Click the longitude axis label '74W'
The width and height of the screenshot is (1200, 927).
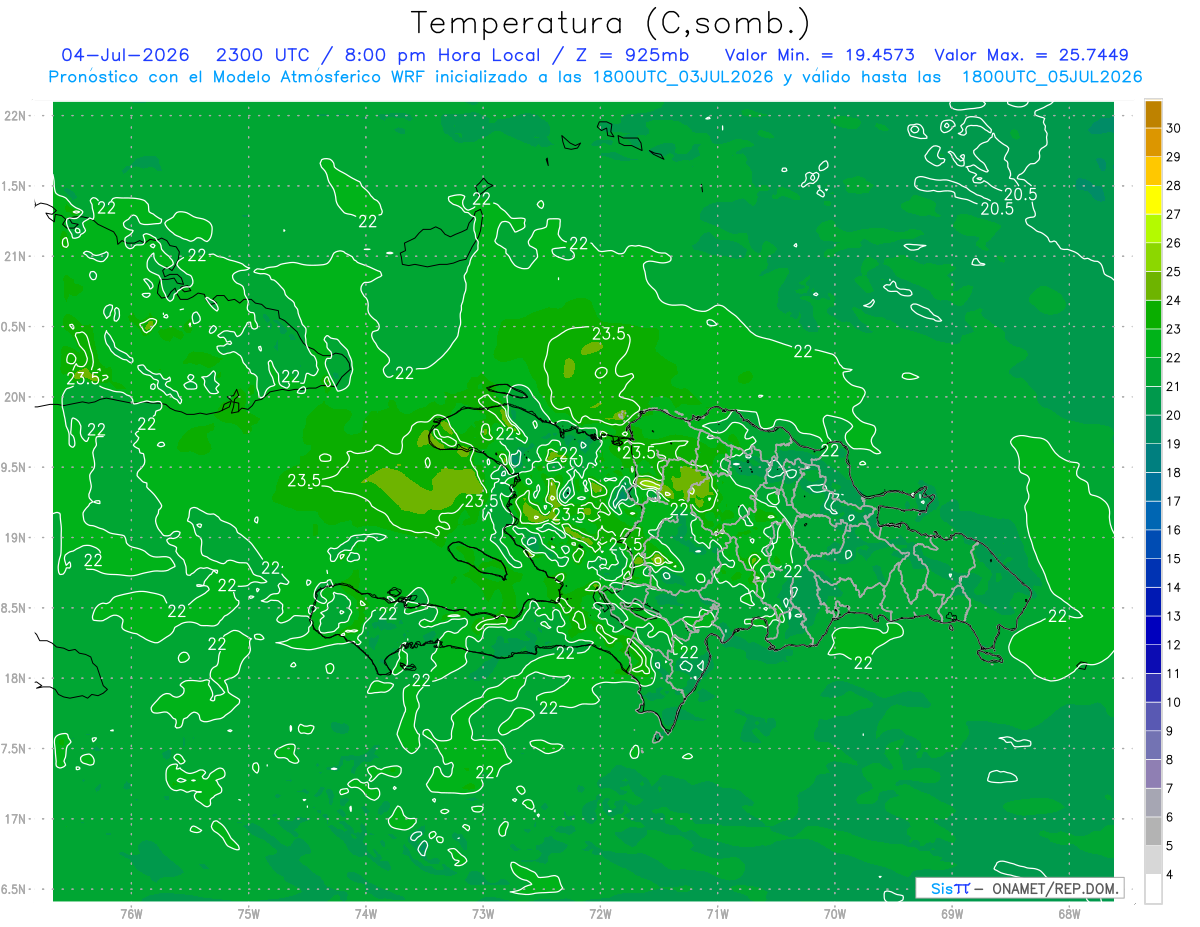pyautogui.click(x=365, y=914)
